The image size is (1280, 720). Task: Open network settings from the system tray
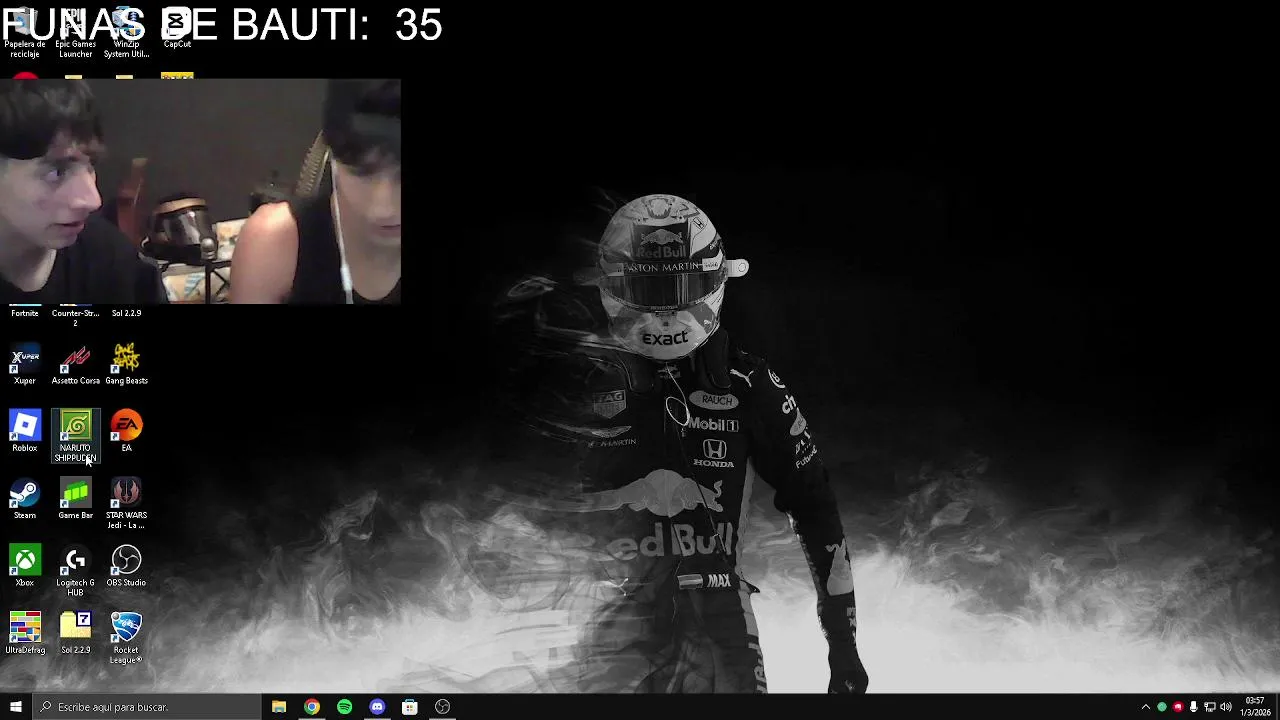tap(1210, 707)
